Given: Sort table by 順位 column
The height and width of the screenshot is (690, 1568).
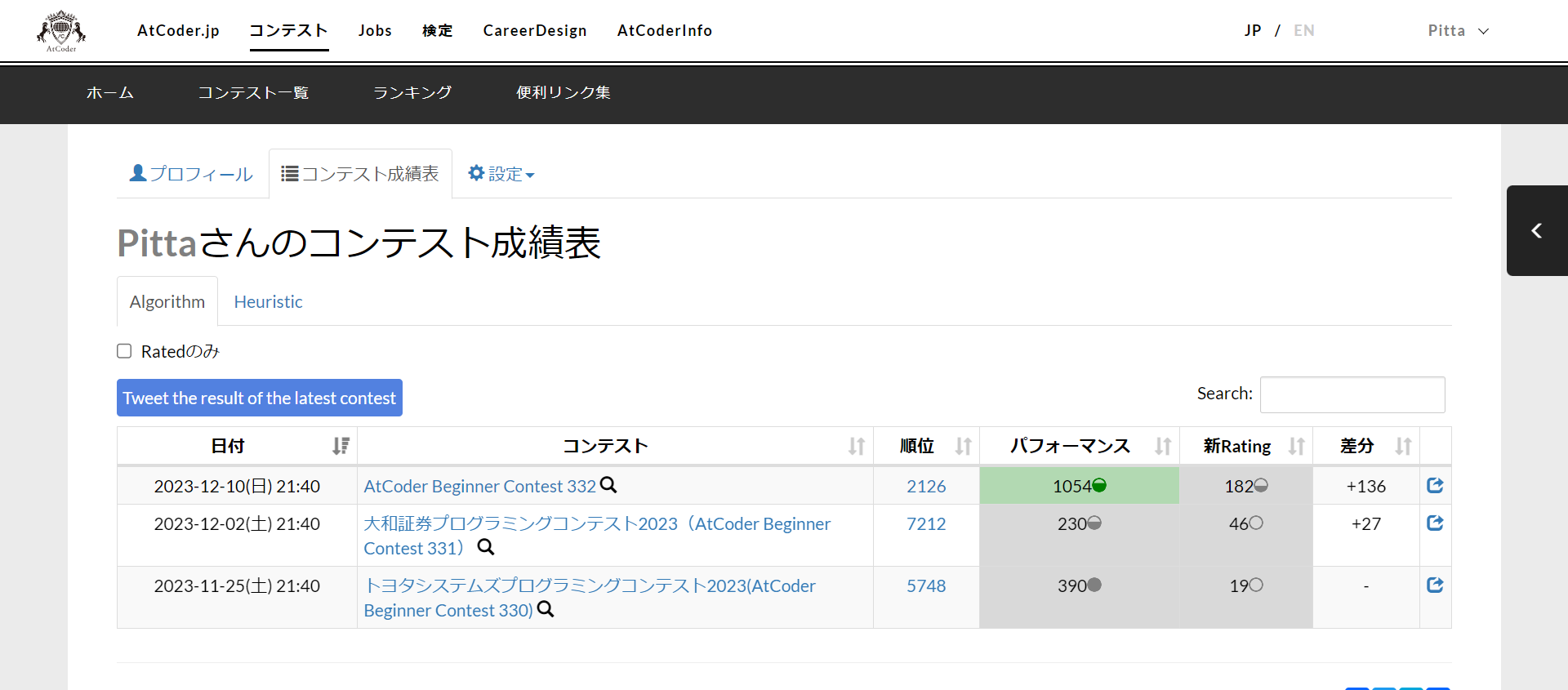Looking at the screenshot, I should (926, 446).
